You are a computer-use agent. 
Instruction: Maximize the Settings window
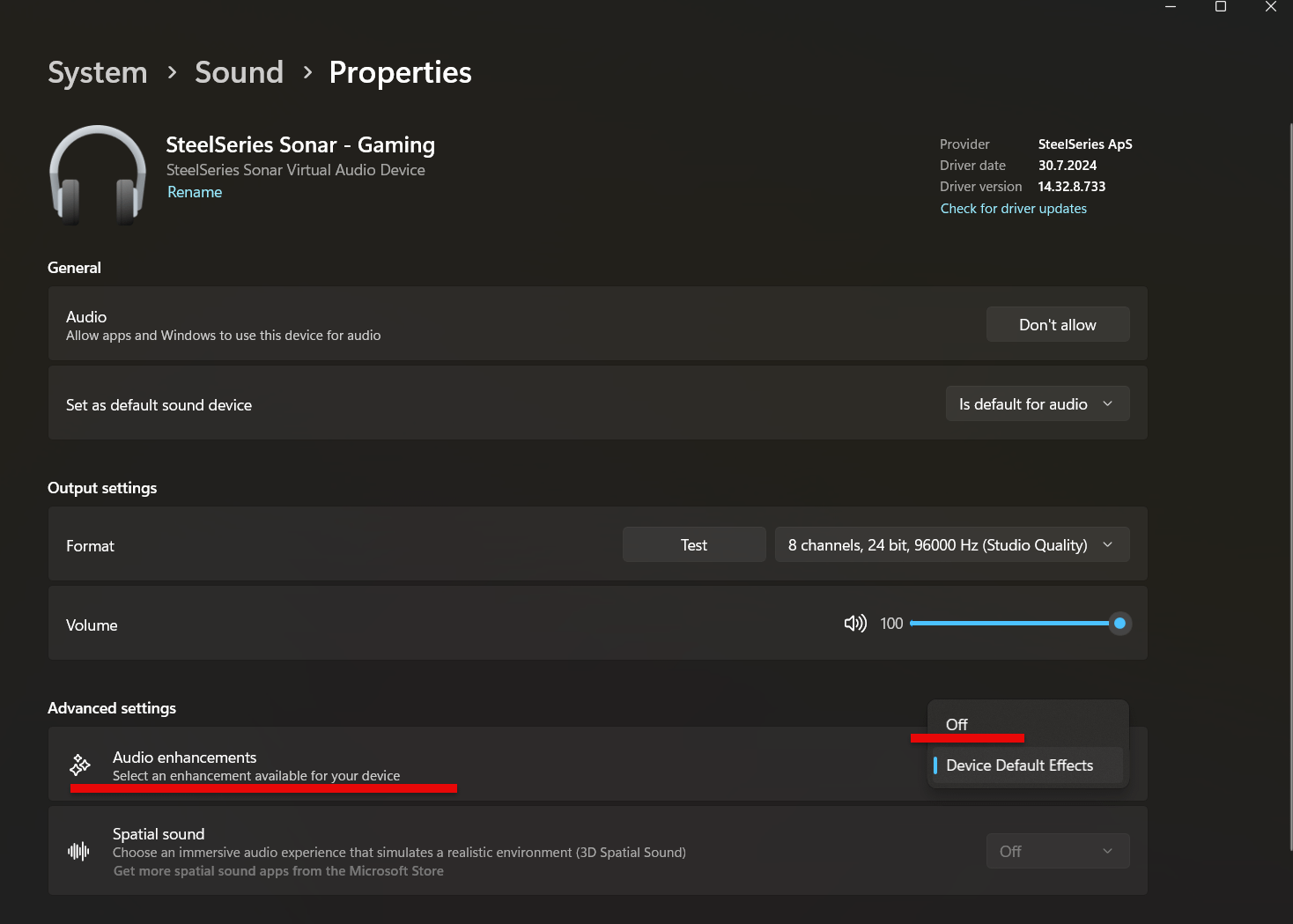pyautogui.click(x=1221, y=7)
